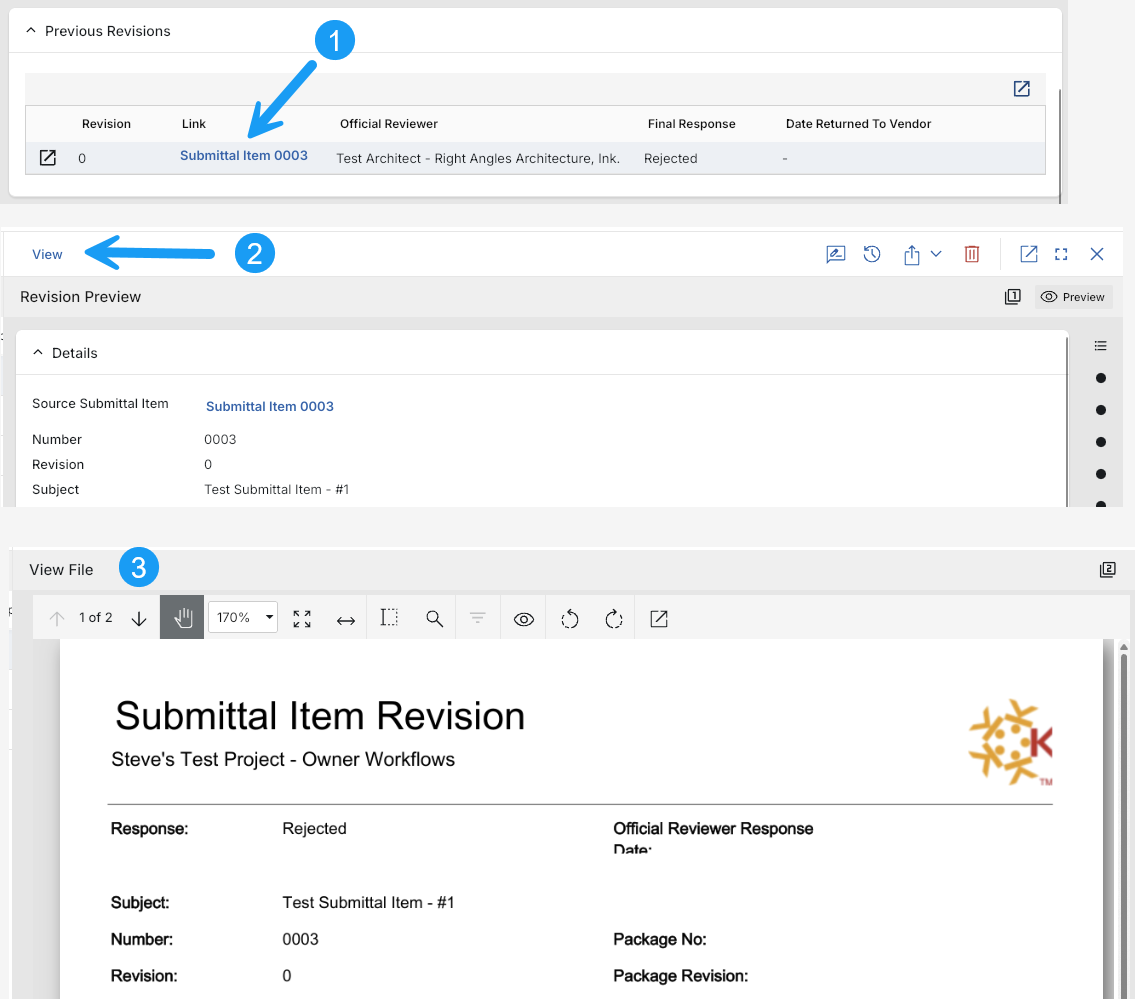
Task: Click the fit-to-width arrow icon
Action: coord(346,619)
